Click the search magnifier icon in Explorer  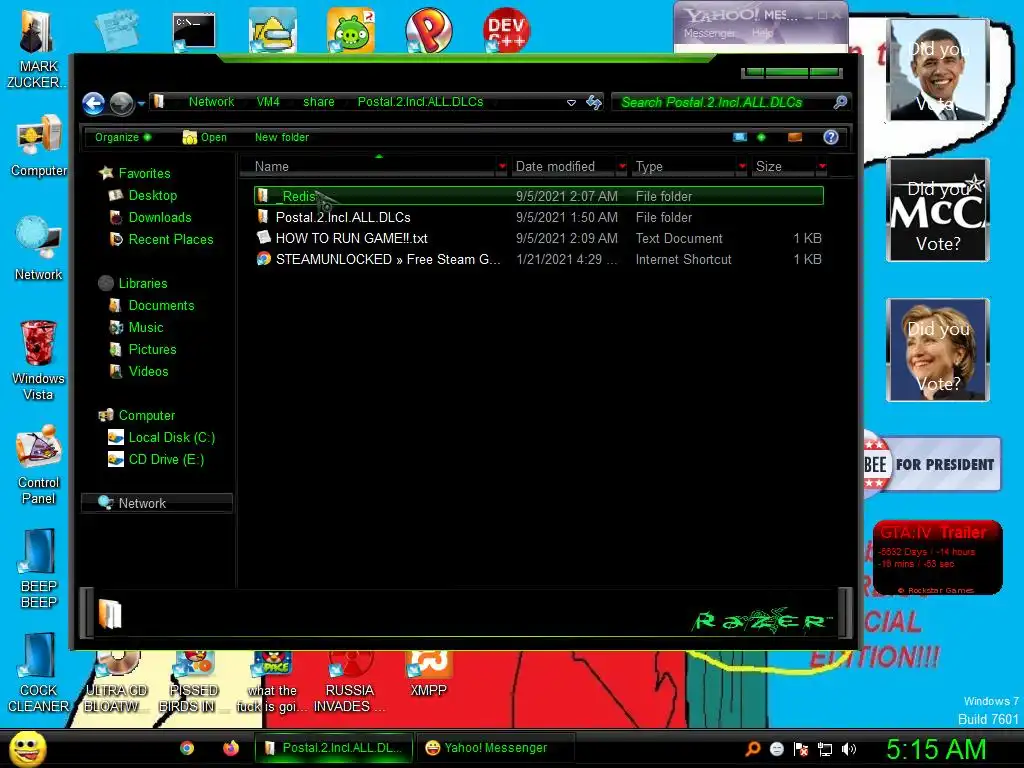840,102
